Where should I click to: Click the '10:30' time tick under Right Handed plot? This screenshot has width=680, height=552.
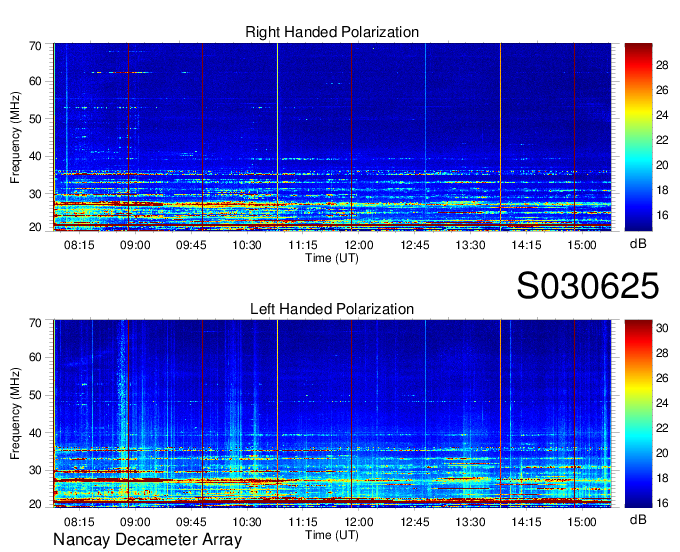(x=247, y=245)
